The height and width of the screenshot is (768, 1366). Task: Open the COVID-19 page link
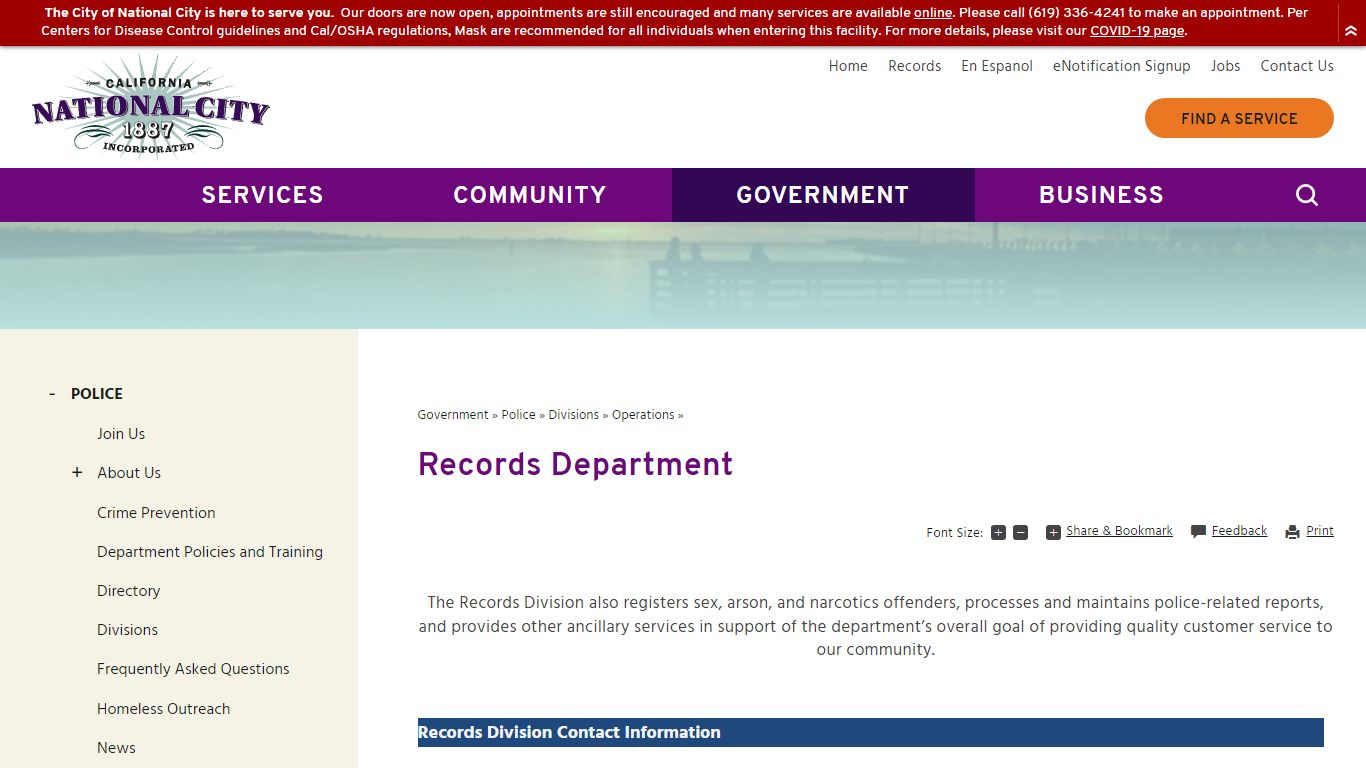(x=1137, y=31)
